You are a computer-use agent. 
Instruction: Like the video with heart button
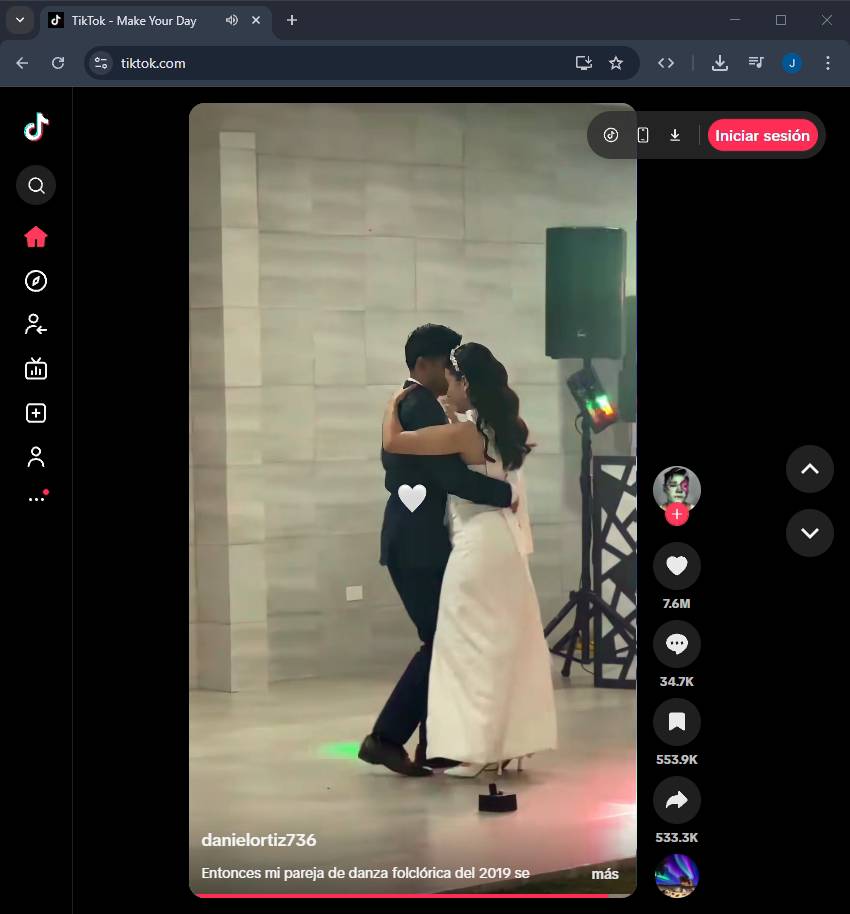(677, 566)
